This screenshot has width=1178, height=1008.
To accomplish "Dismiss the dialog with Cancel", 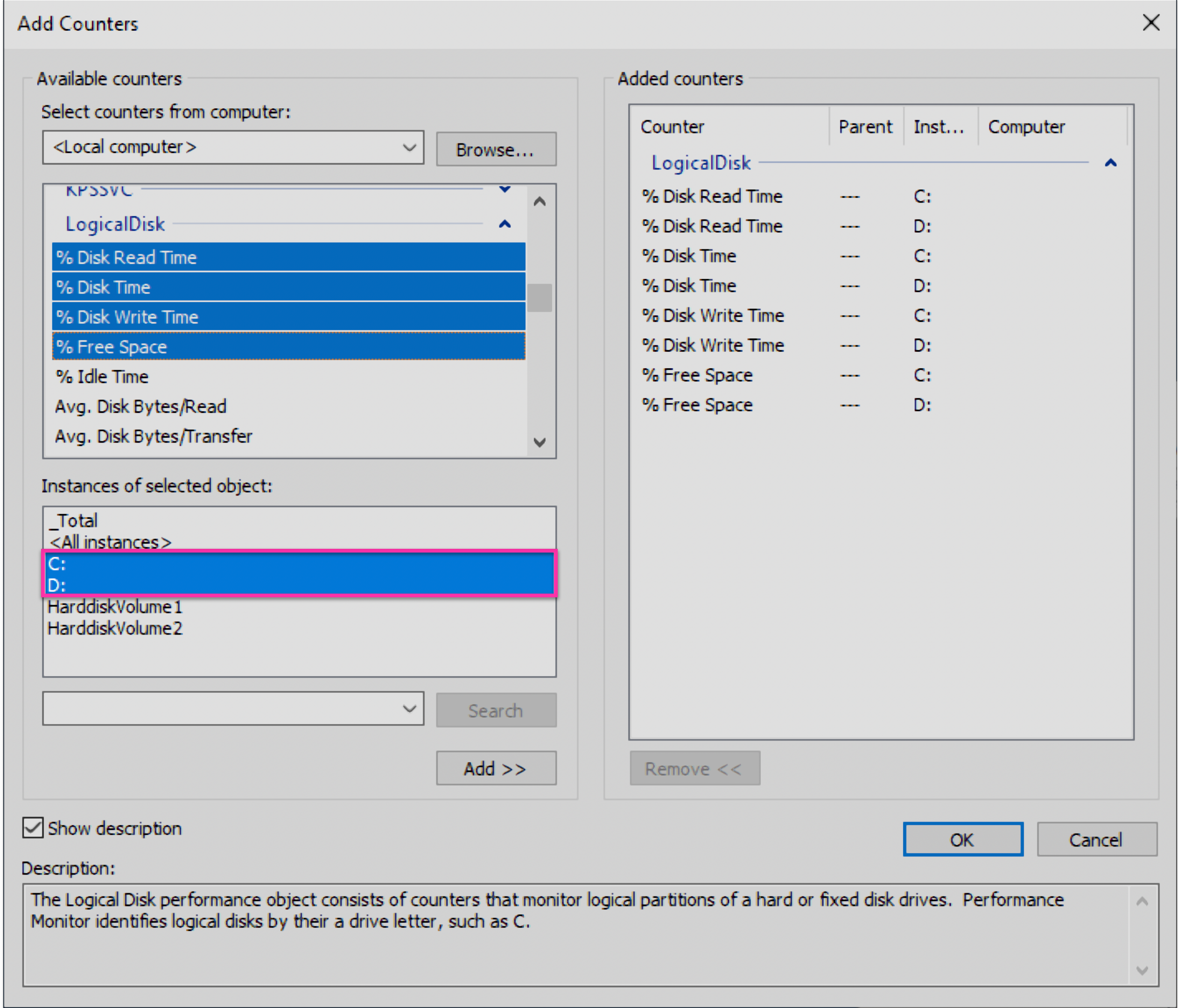I will [x=1096, y=839].
